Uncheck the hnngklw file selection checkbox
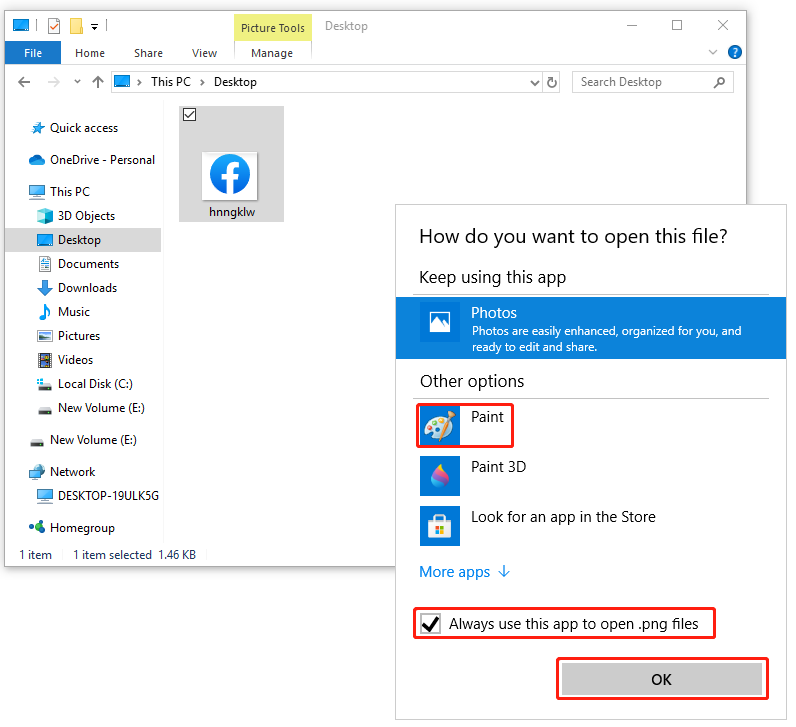 pyautogui.click(x=189, y=115)
